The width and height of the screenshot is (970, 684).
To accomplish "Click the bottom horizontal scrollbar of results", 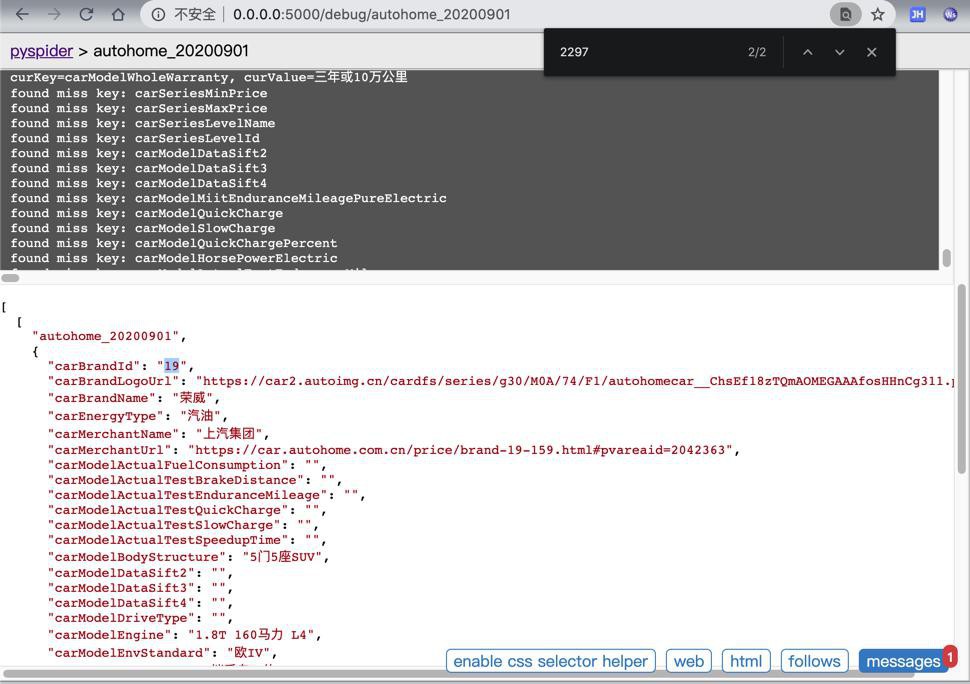I will point(458,673).
